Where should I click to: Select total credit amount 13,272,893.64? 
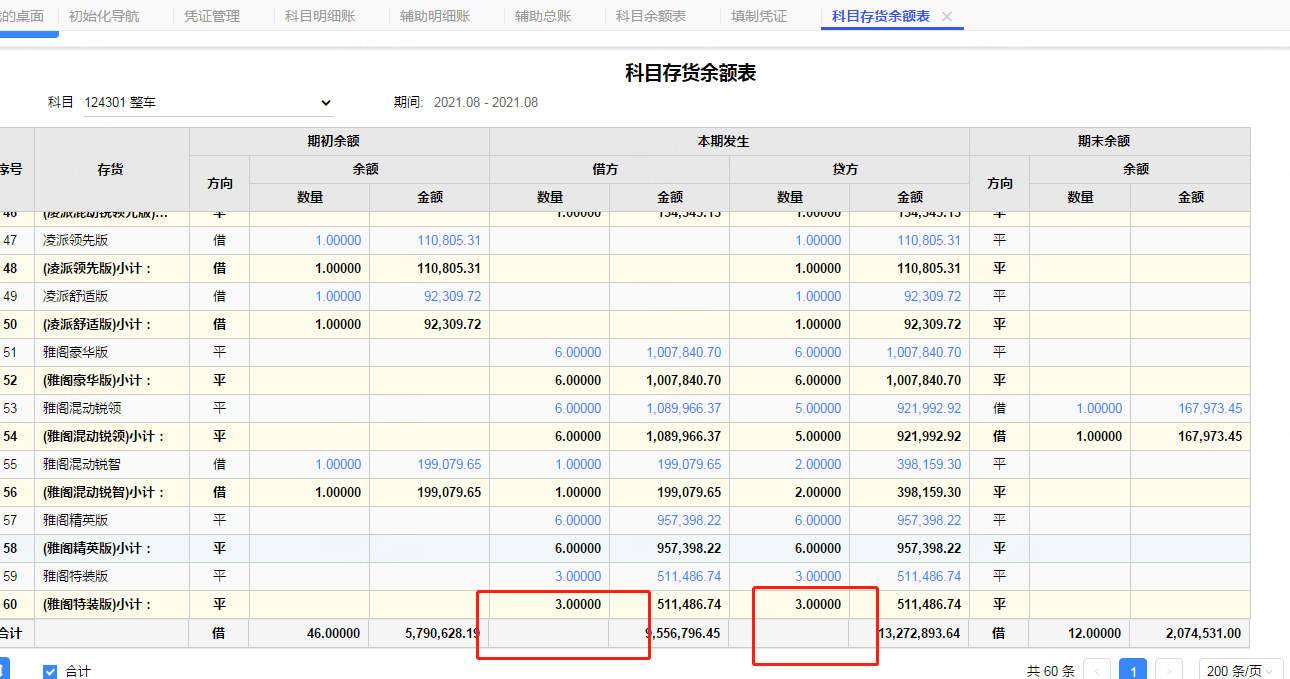[x=920, y=633]
